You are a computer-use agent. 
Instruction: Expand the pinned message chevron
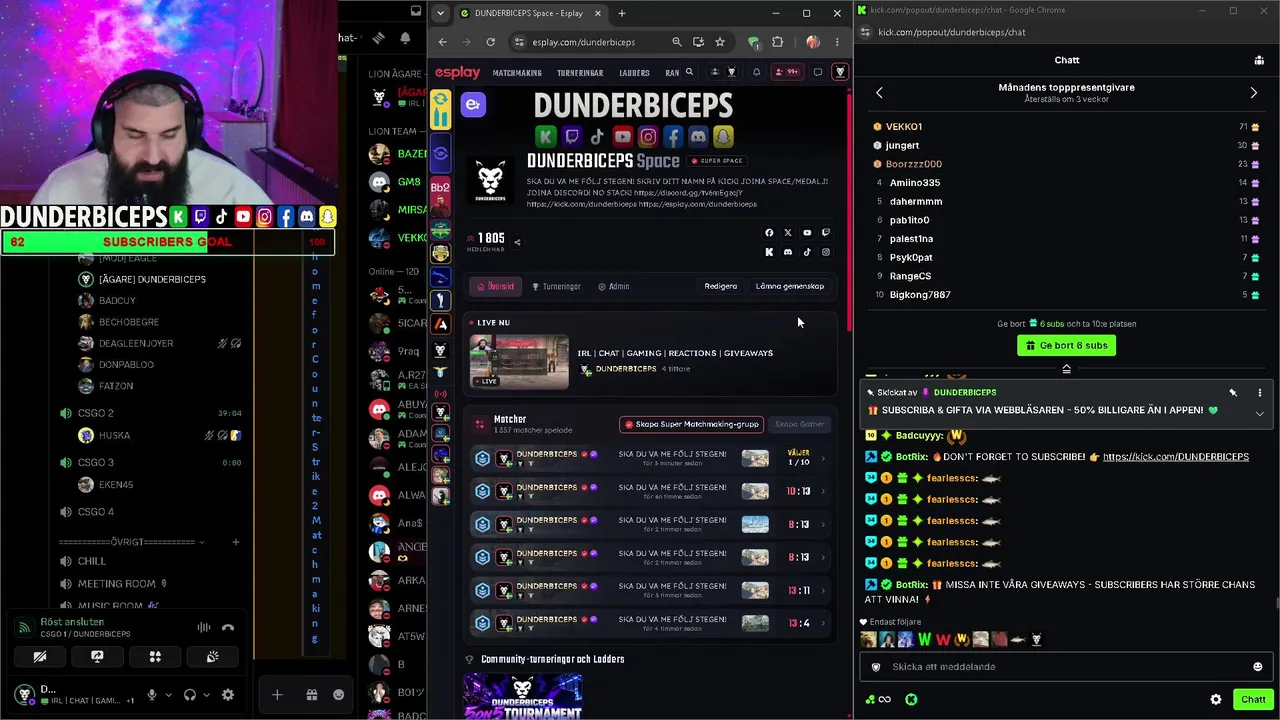tap(1259, 412)
